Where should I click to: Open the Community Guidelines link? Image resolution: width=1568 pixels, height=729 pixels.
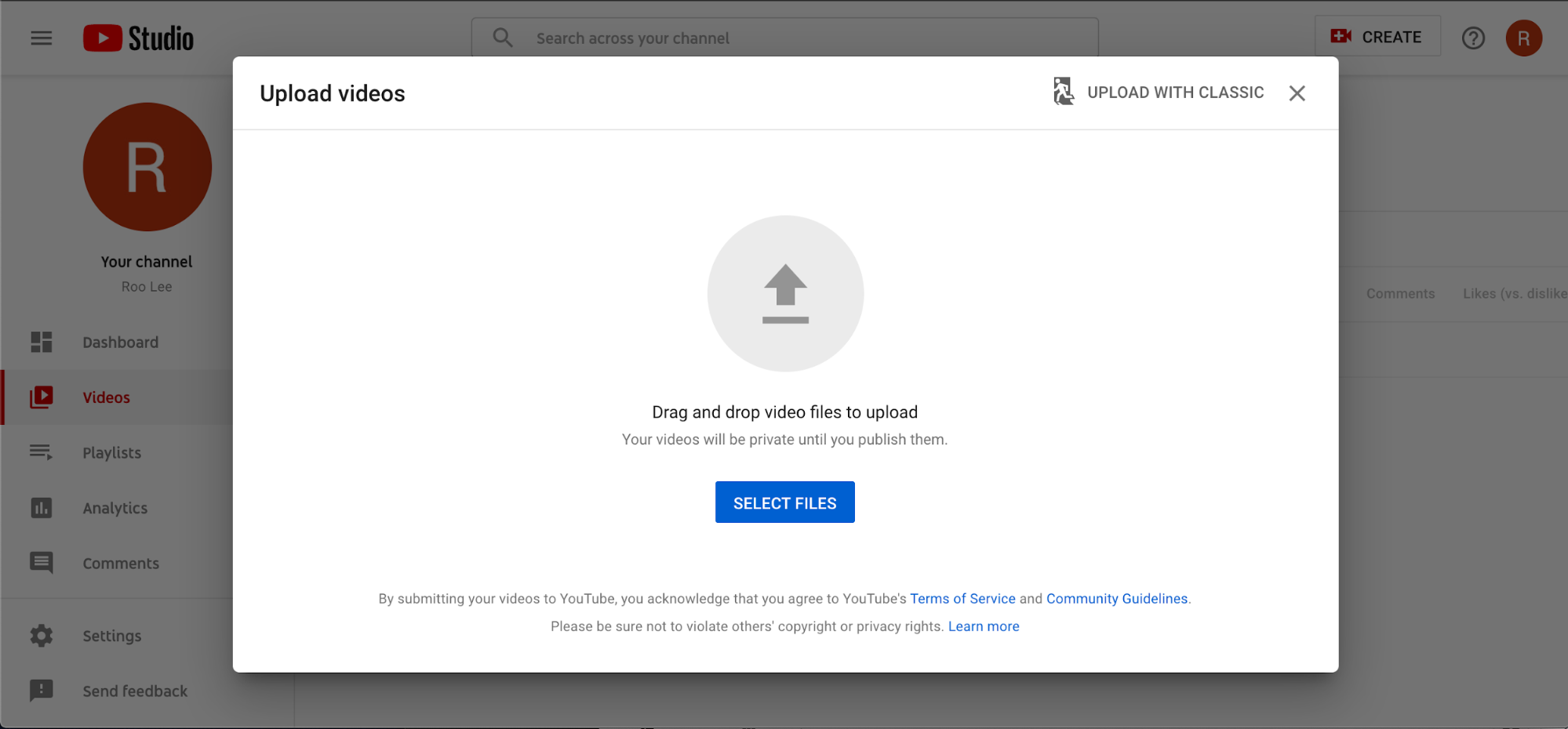point(1117,599)
